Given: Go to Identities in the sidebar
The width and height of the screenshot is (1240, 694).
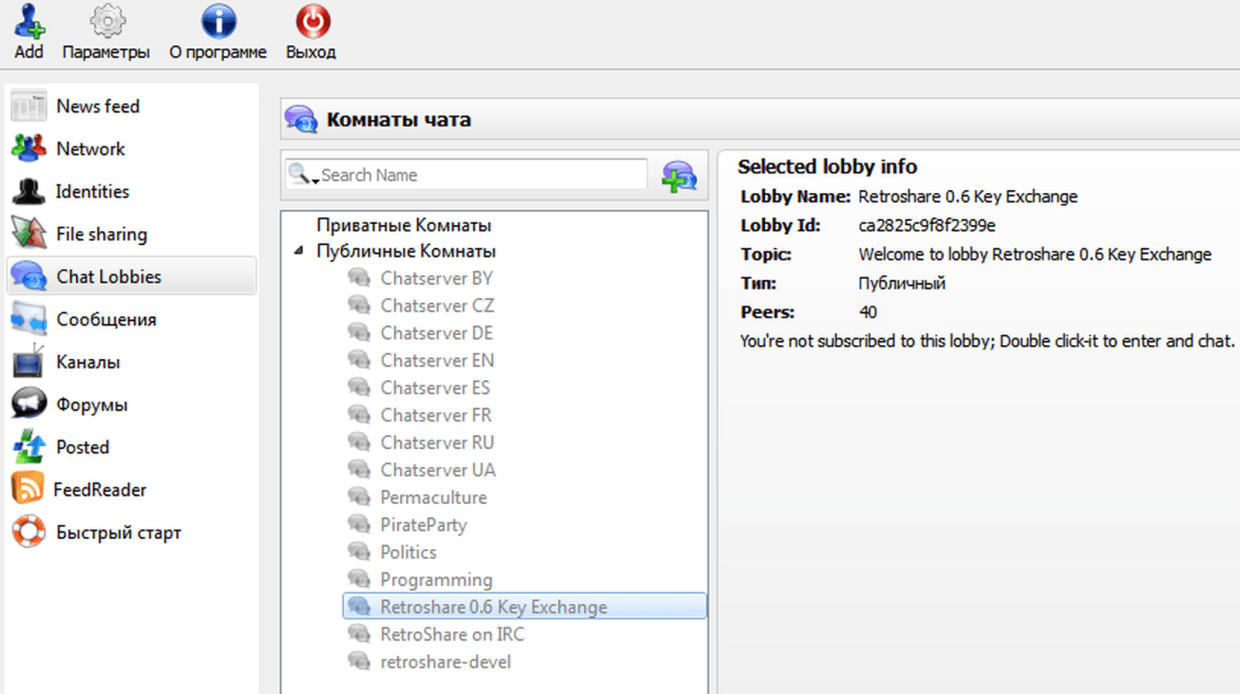Looking at the screenshot, I should point(92,191).
